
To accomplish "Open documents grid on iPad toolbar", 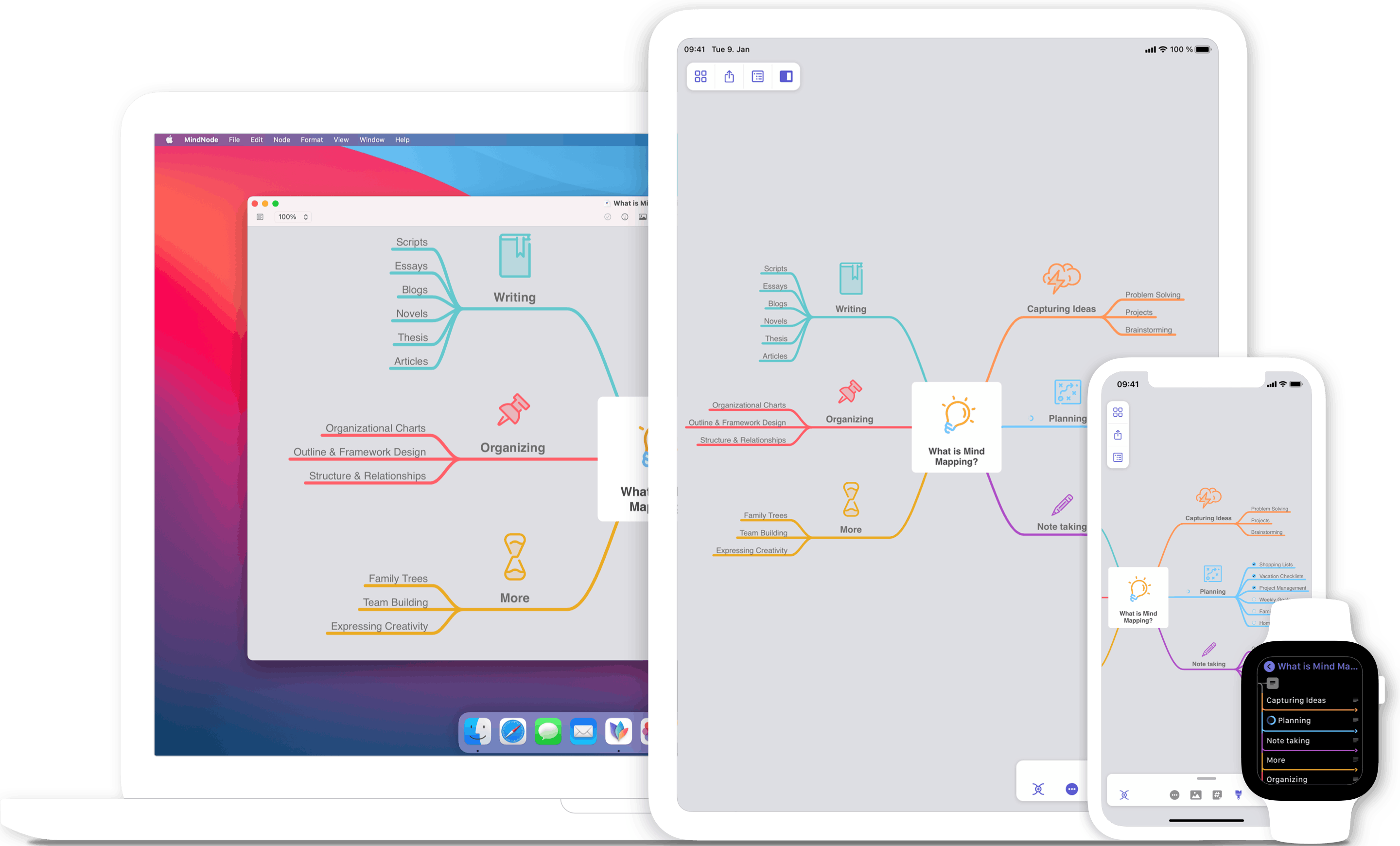I will pyautogui.click(x=700, y=76).
